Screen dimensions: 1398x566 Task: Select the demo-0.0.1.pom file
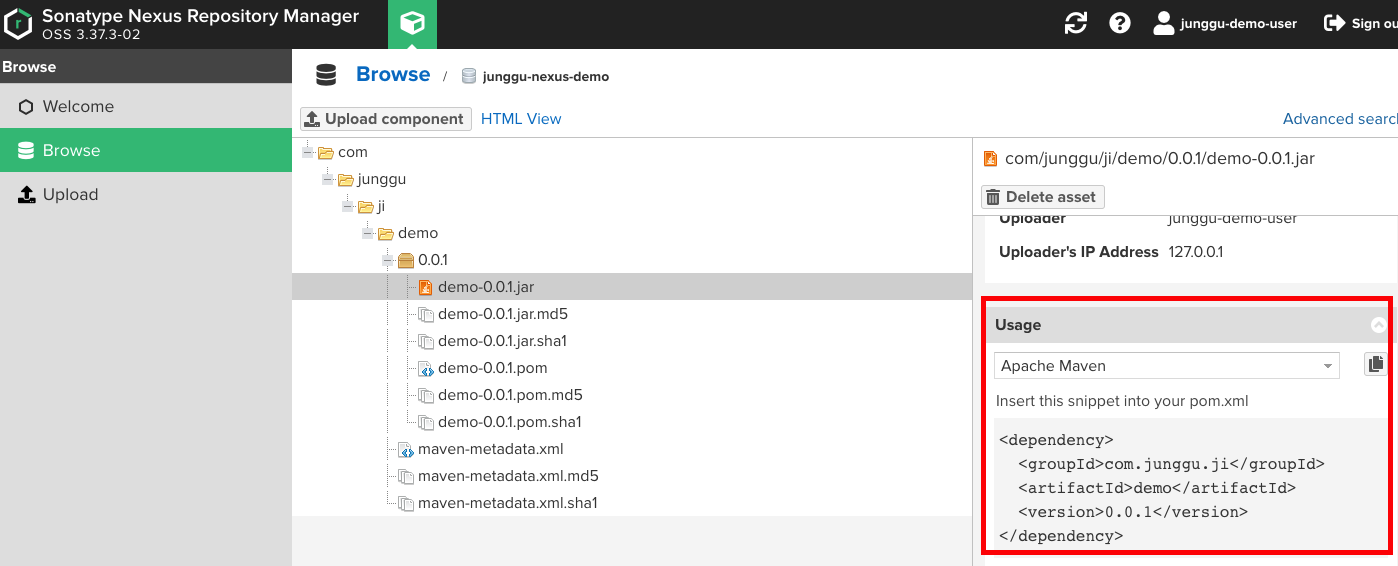click(x=492, y=368)
